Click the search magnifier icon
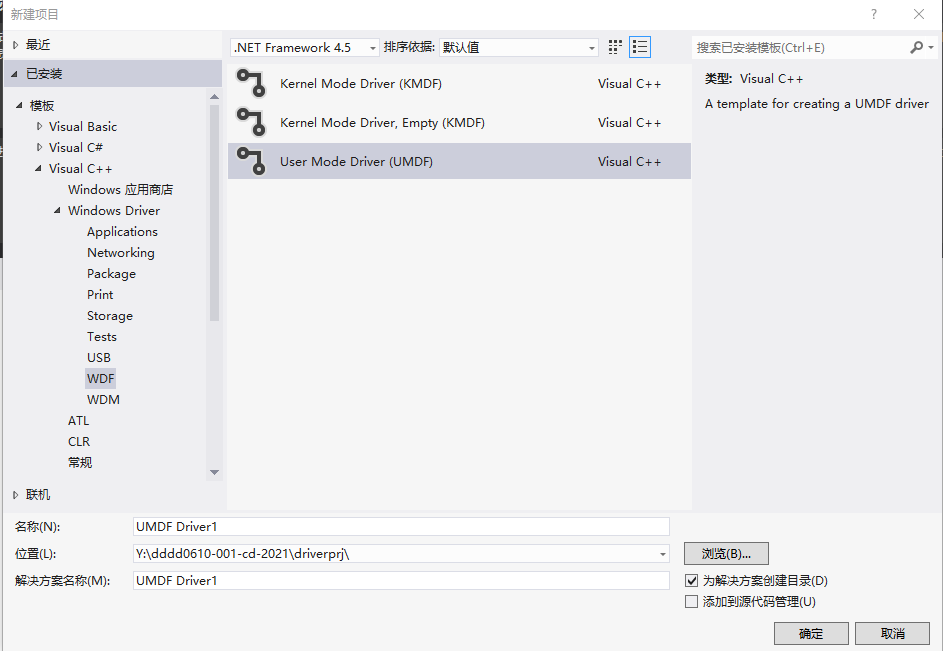Viewport: 943px width, 651px height. point(917,46)
